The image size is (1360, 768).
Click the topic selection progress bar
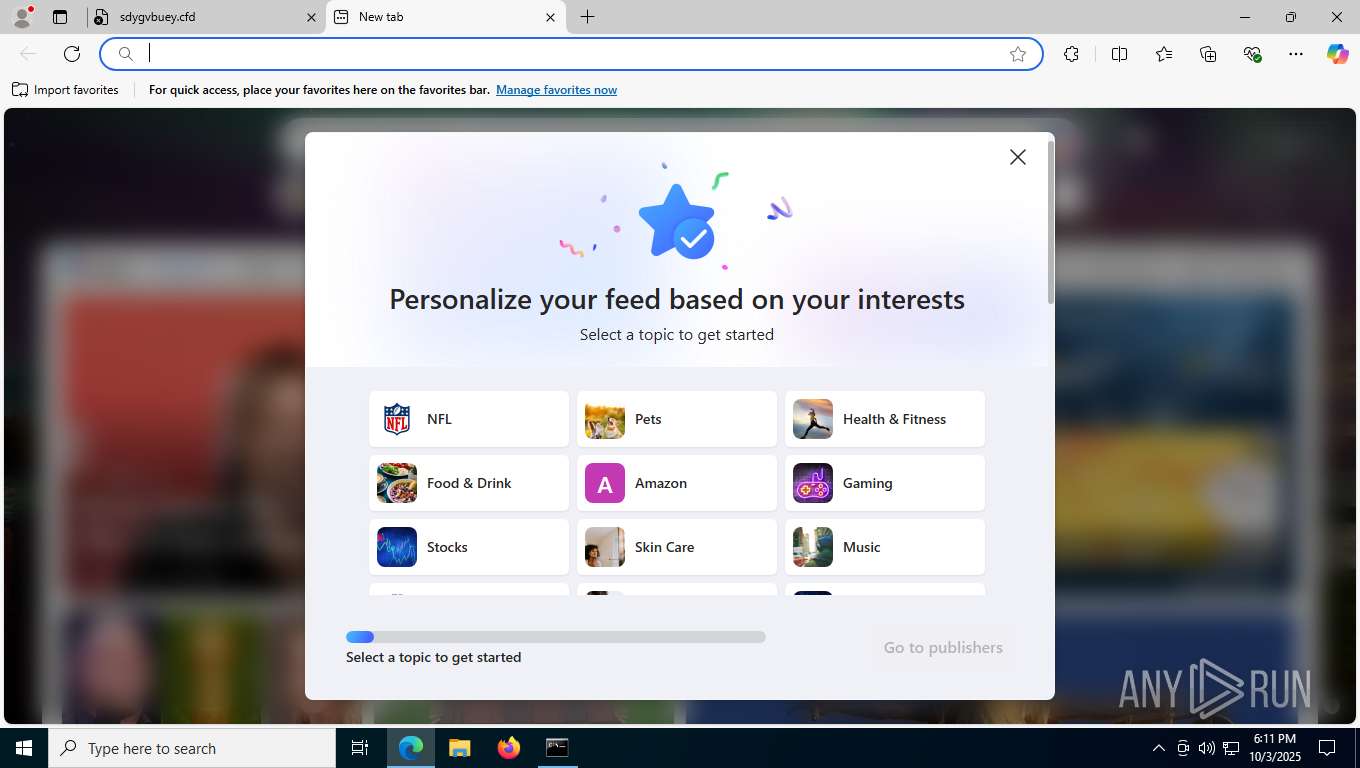(x=556, y=637)
